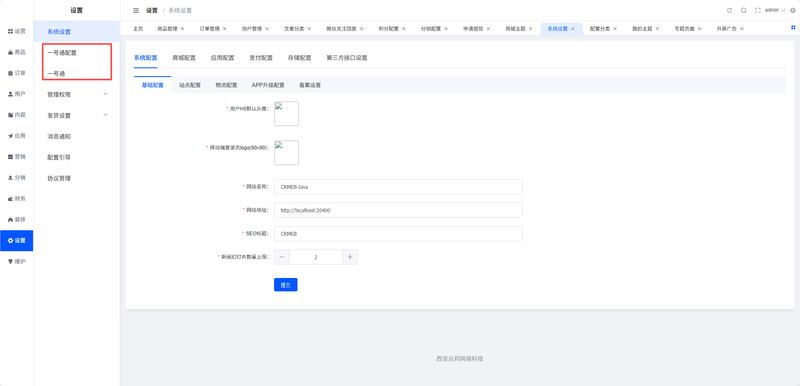Close the 积分配置 tab

404,29
